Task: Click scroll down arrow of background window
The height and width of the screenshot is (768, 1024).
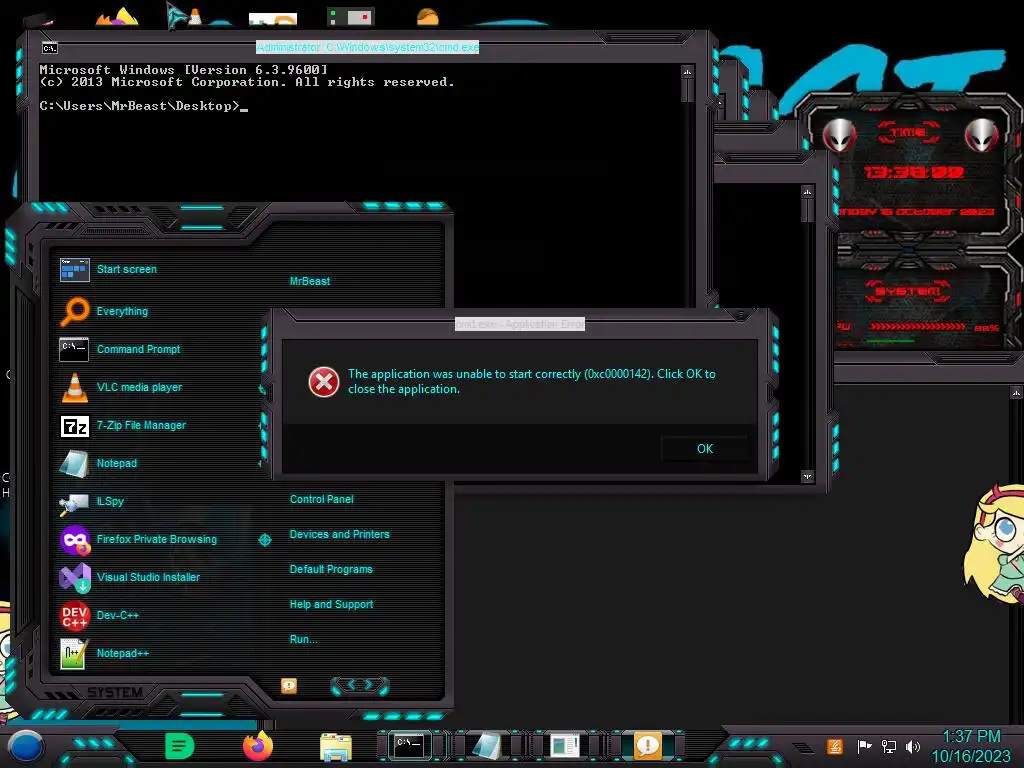Action: pyautogui.click(x=808, y=477)
